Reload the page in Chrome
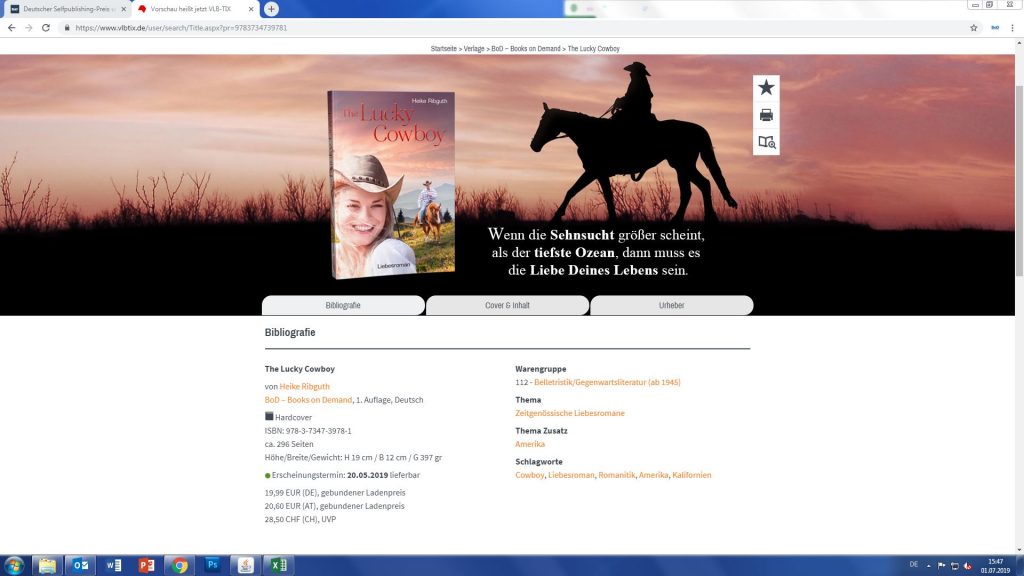The image size is (1024, 576). (46, 28)
